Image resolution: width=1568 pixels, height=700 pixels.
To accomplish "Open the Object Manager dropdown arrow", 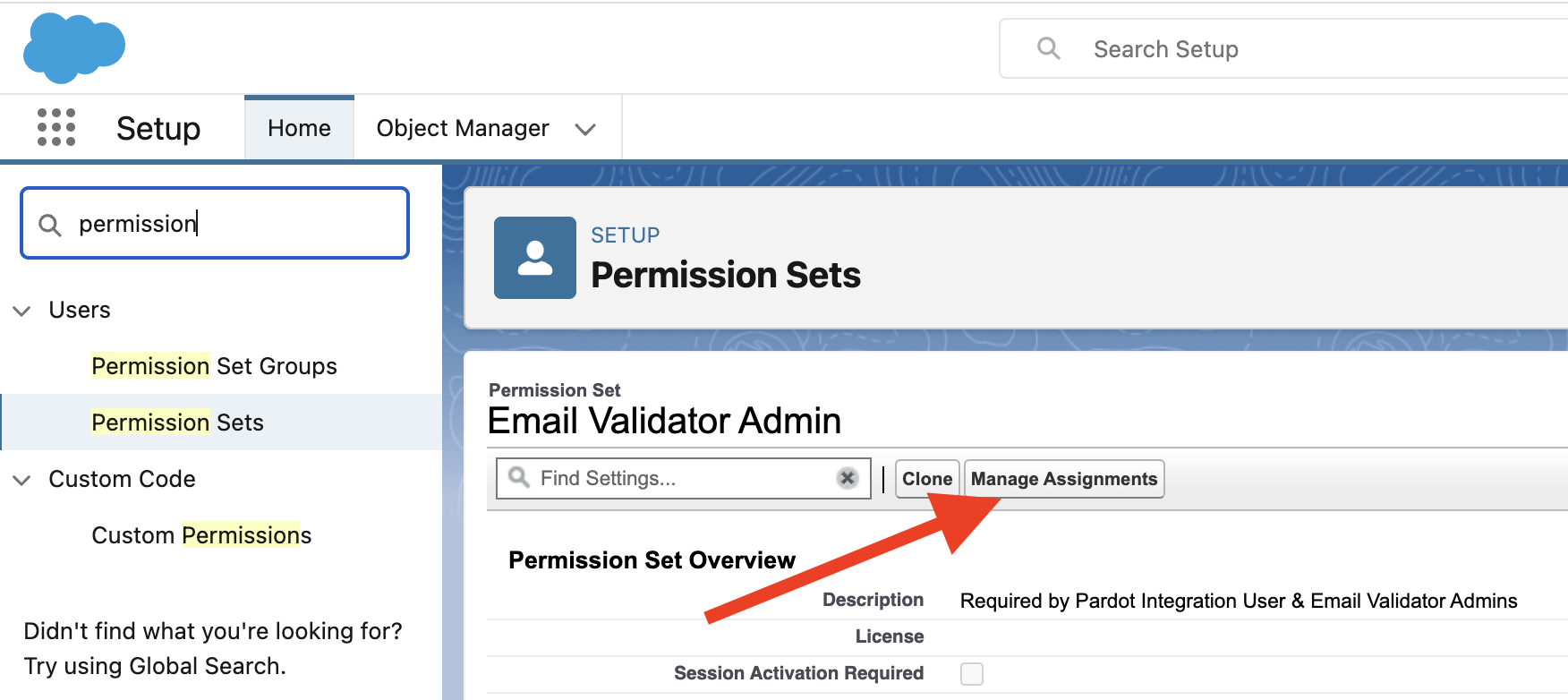I will click(x=586, y=128).
